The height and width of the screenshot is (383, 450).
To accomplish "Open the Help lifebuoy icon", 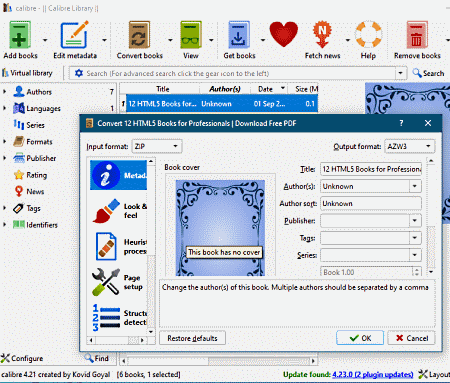I will click(368, 34).
